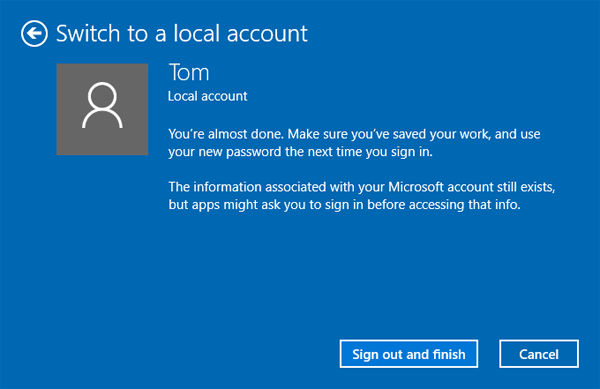Go back using the circled arrow icon
This screenshot has width=600, height=389.
click(x=34, y=34)
